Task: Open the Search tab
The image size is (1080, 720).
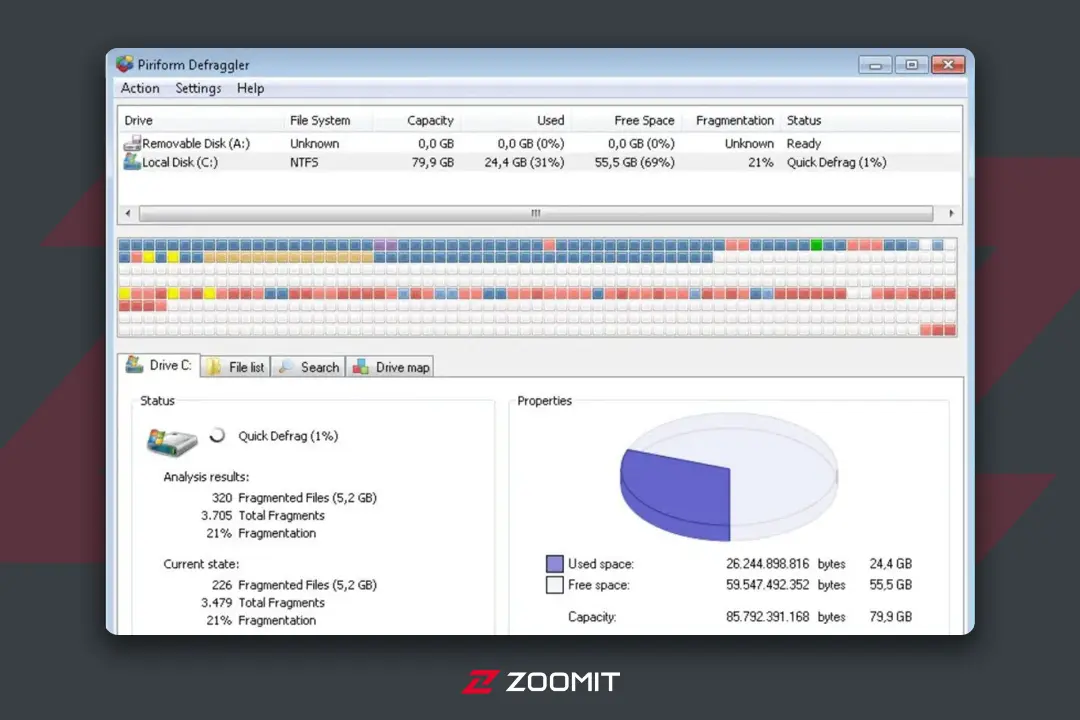Action: click(x=308, y=367)
